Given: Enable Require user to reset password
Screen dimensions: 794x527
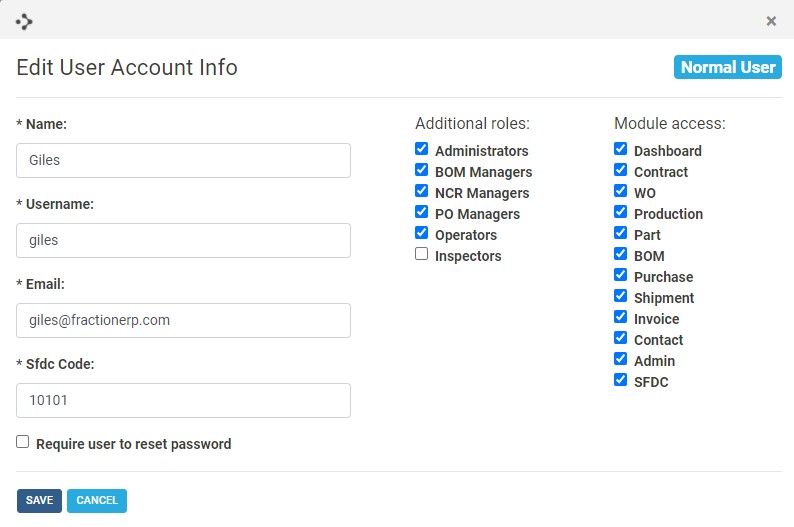Looking at the screenshot, I should point(23,442).
